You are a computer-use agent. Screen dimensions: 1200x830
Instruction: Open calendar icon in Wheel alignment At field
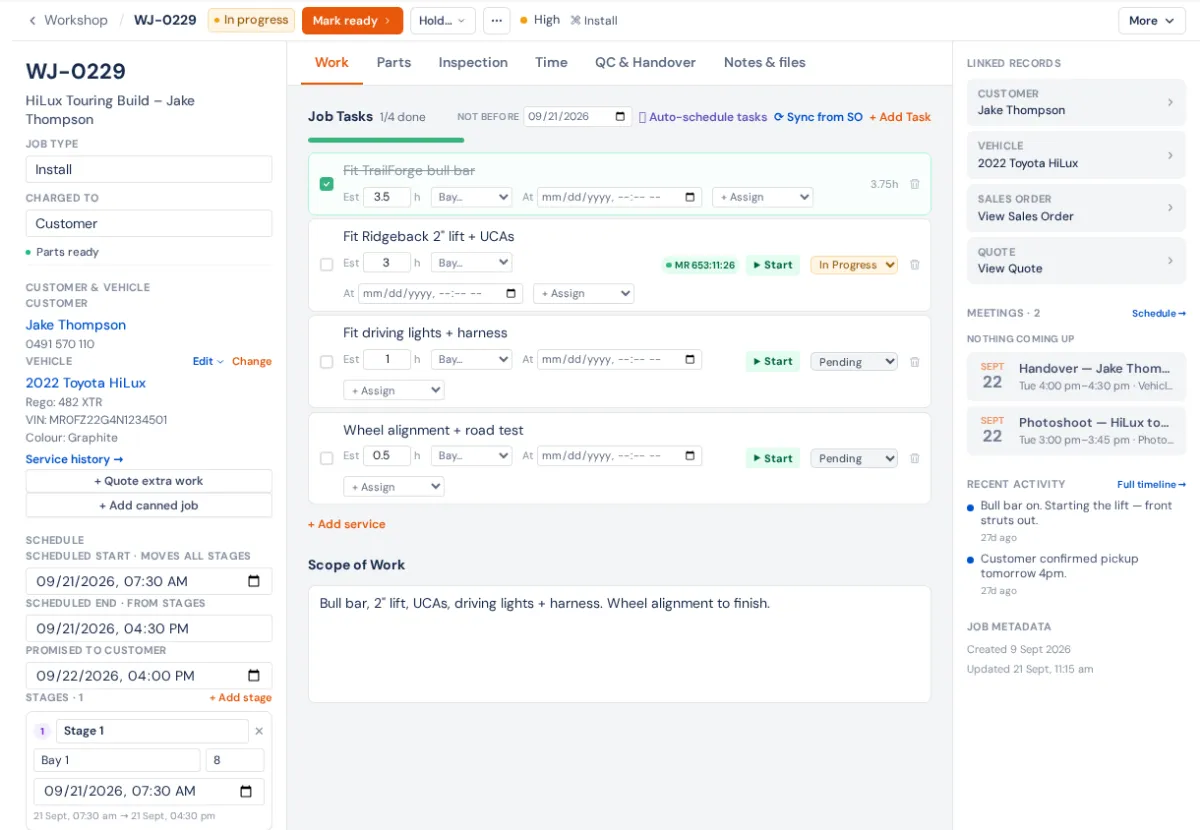pyautogui.click(x=690, y=456)
